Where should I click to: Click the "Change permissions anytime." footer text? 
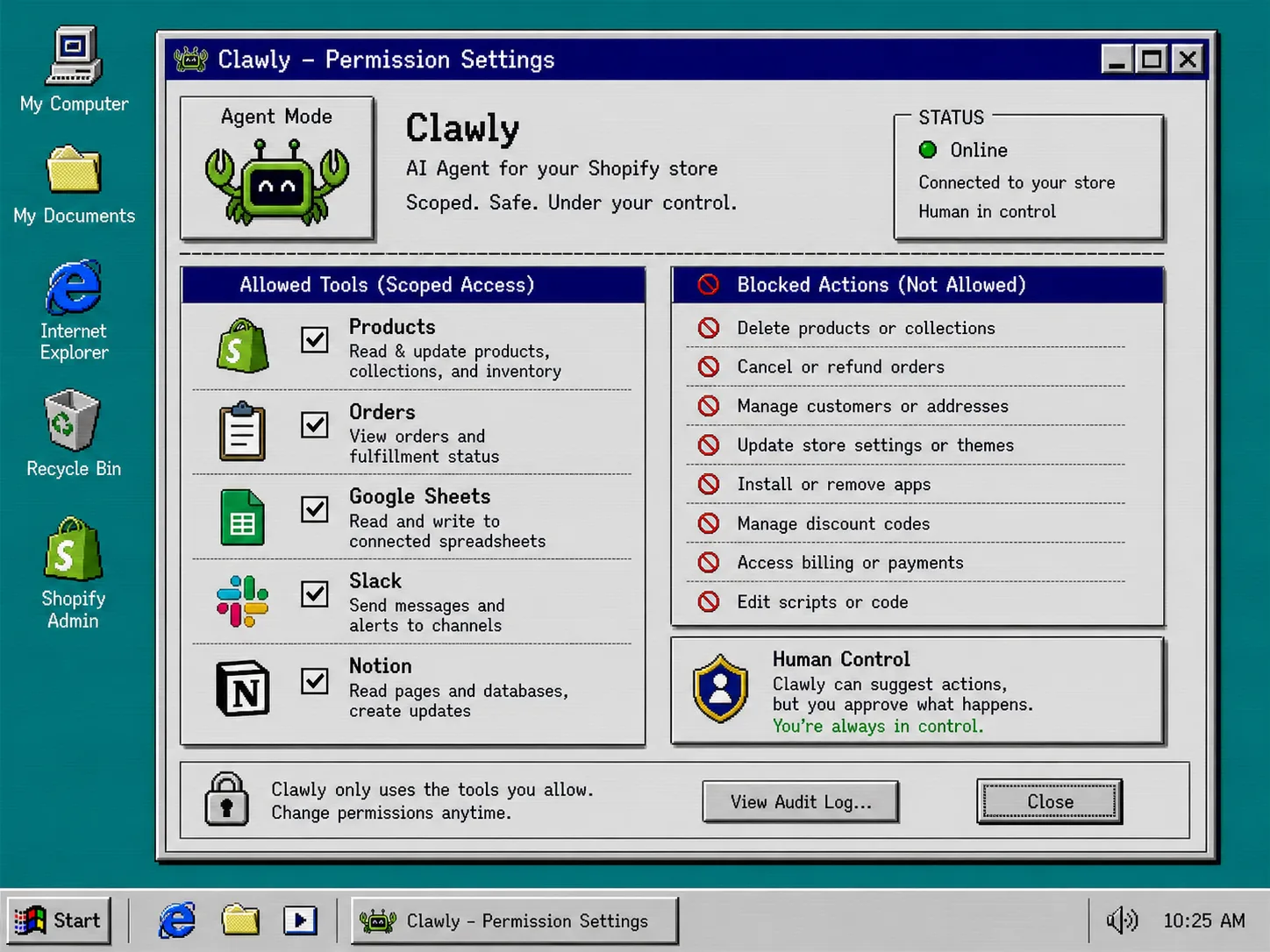coord(391,813)
